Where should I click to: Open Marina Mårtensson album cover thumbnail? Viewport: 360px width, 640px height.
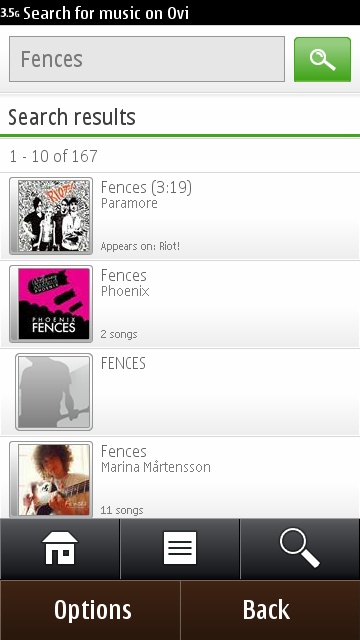[x=51, y=480]
